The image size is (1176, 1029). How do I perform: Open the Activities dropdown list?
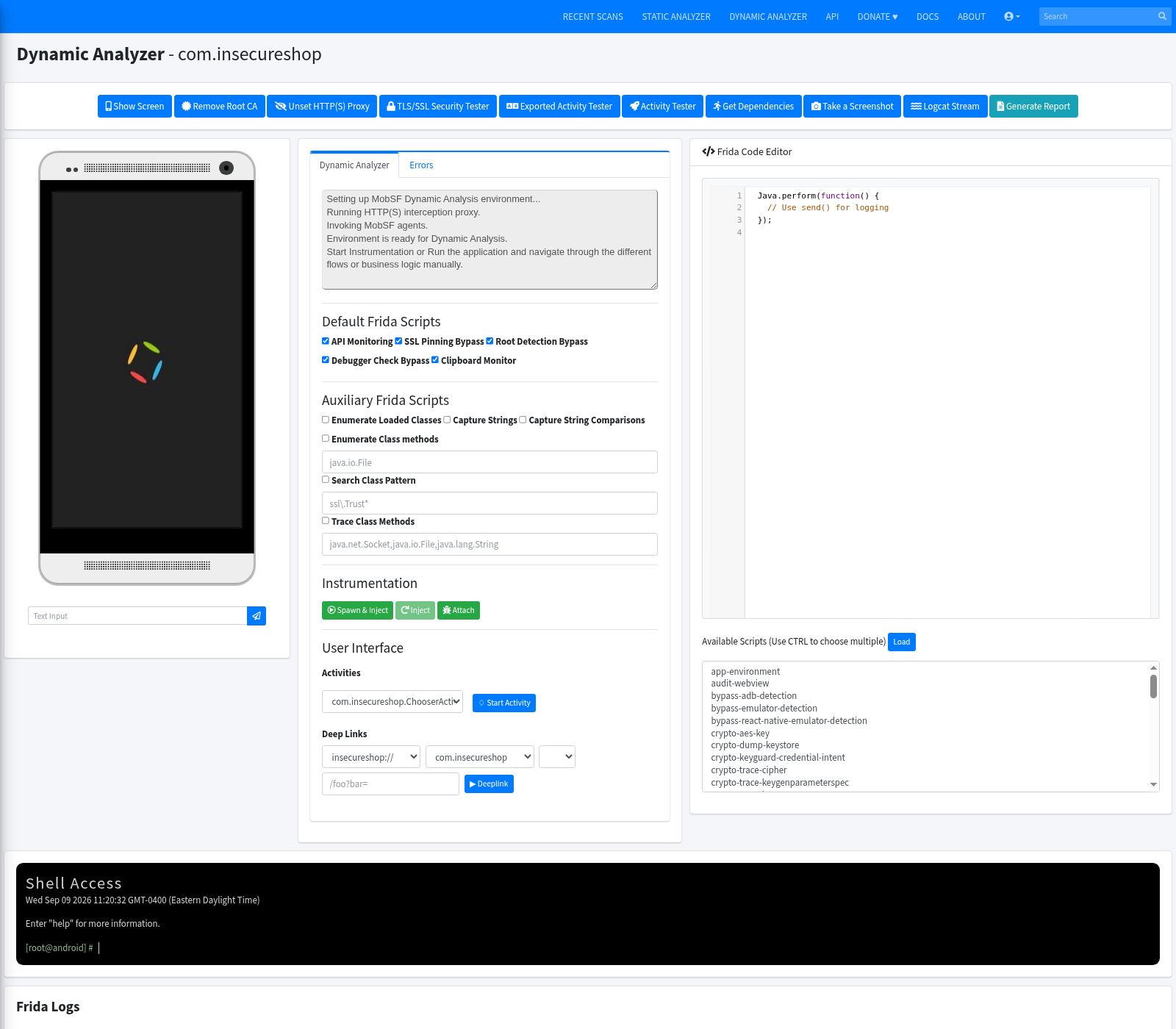(x=392, y=702)
